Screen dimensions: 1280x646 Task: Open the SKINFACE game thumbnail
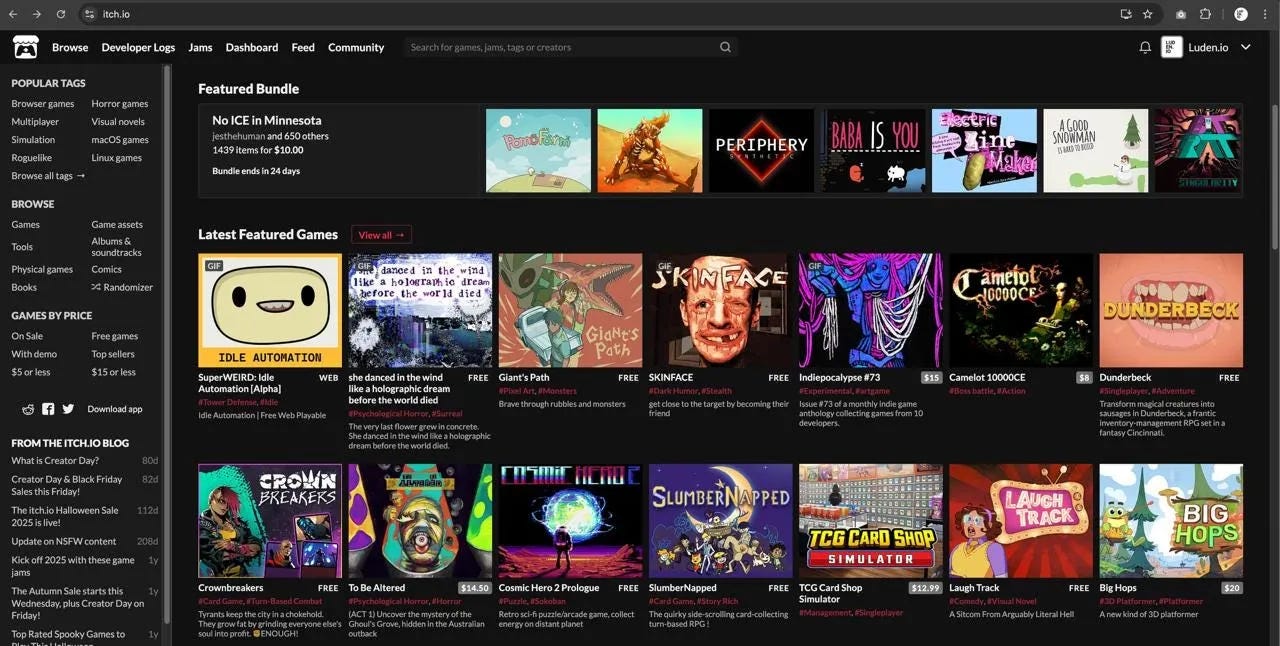pyautogui.click(x=720, y=311)
